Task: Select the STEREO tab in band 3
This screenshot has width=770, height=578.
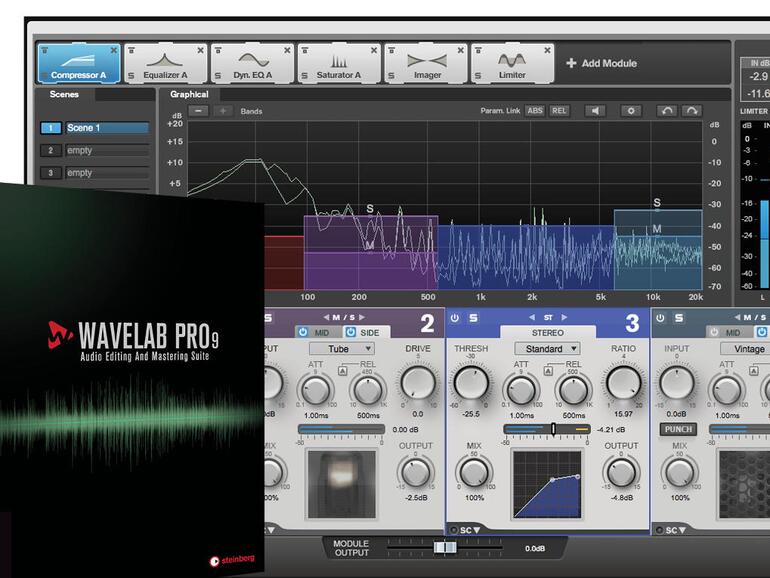Action: click(548, 332)
